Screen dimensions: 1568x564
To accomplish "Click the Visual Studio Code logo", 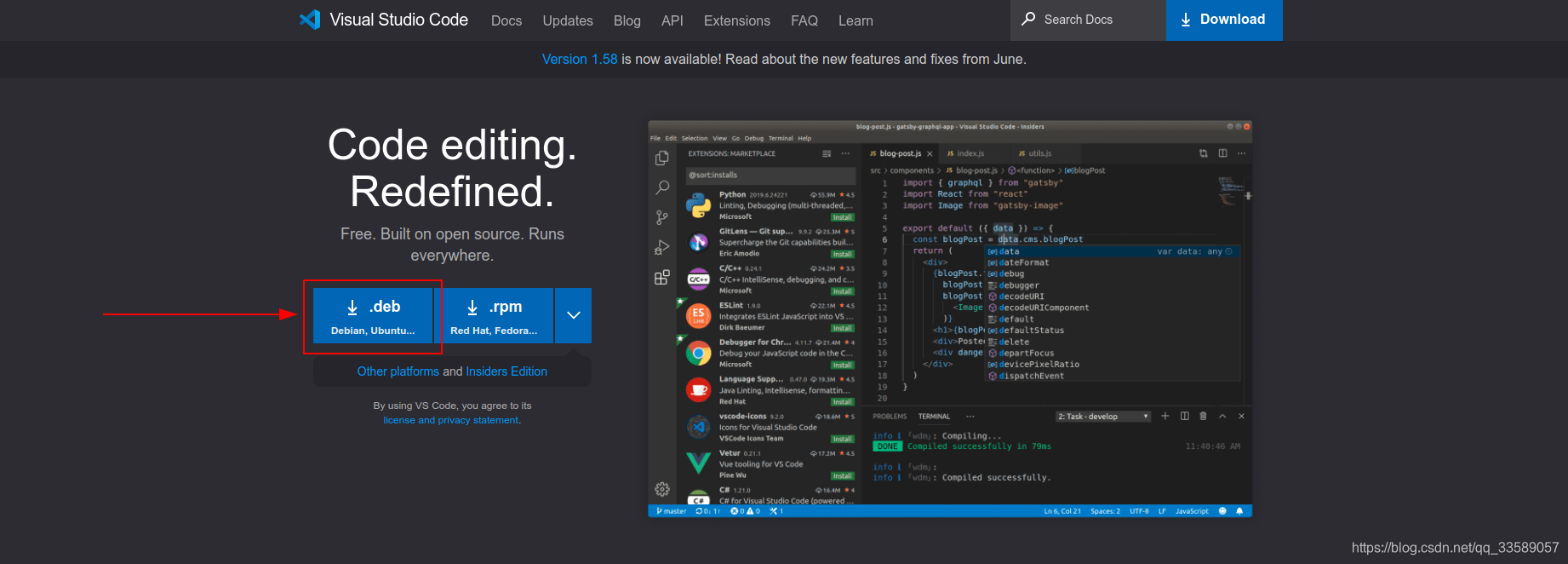I will click(x=384, y=20).
